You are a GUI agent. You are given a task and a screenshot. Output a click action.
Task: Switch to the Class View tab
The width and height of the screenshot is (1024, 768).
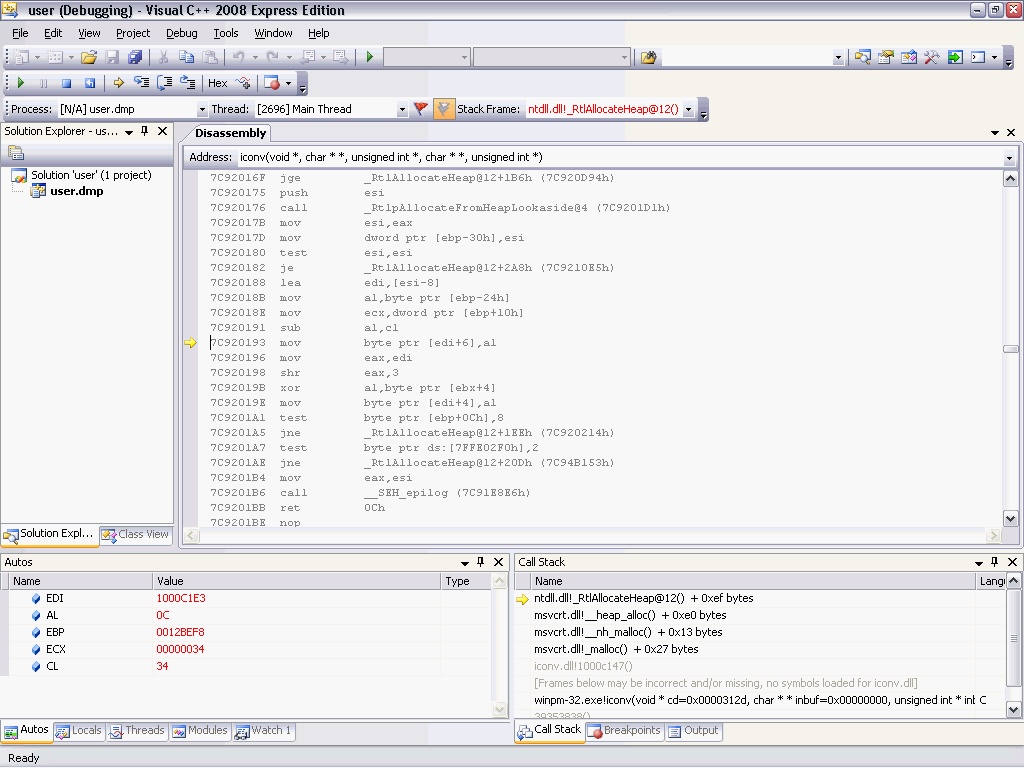coord(135,534)
